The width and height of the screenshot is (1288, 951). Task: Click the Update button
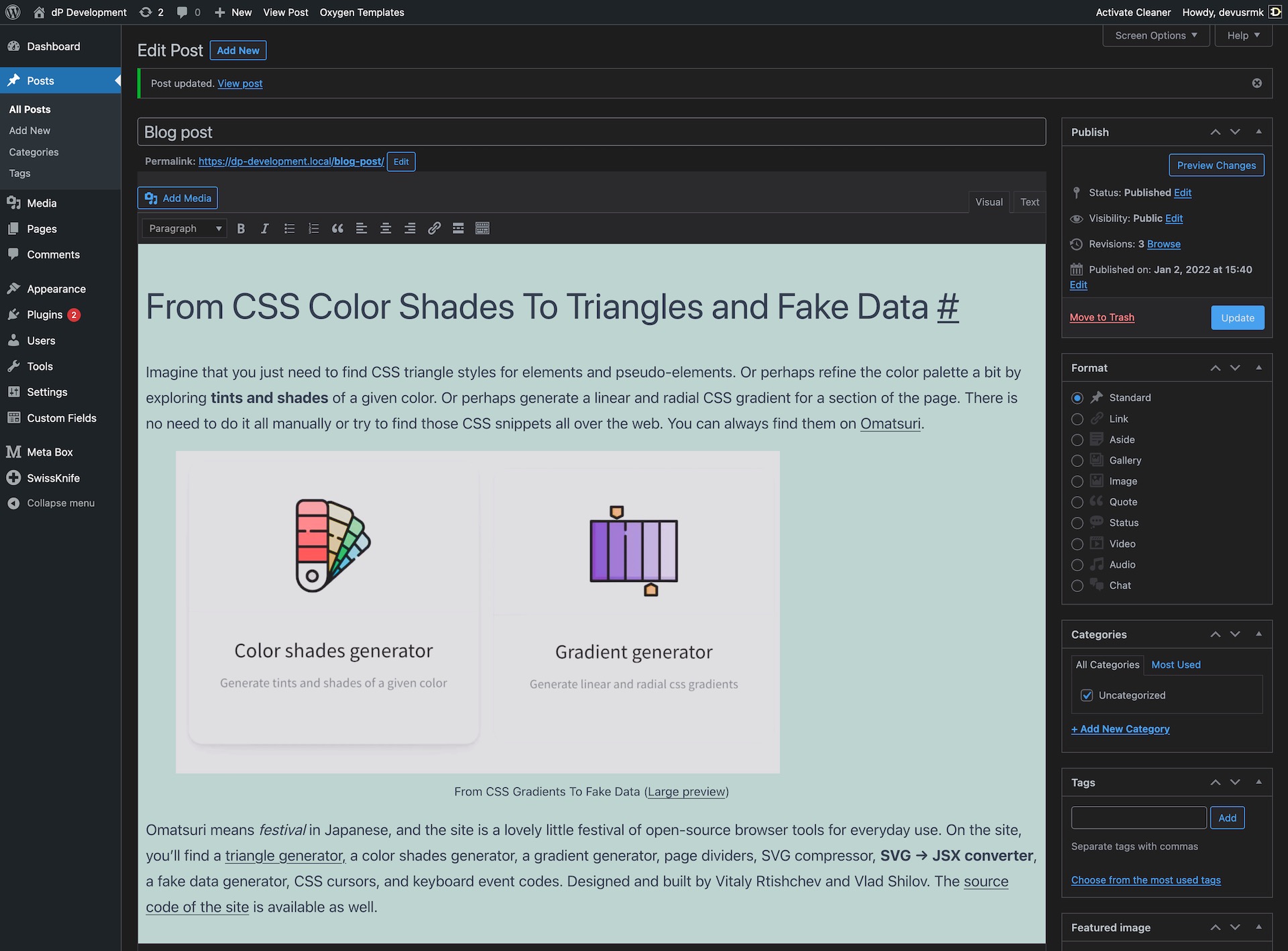click(1237, 317)
